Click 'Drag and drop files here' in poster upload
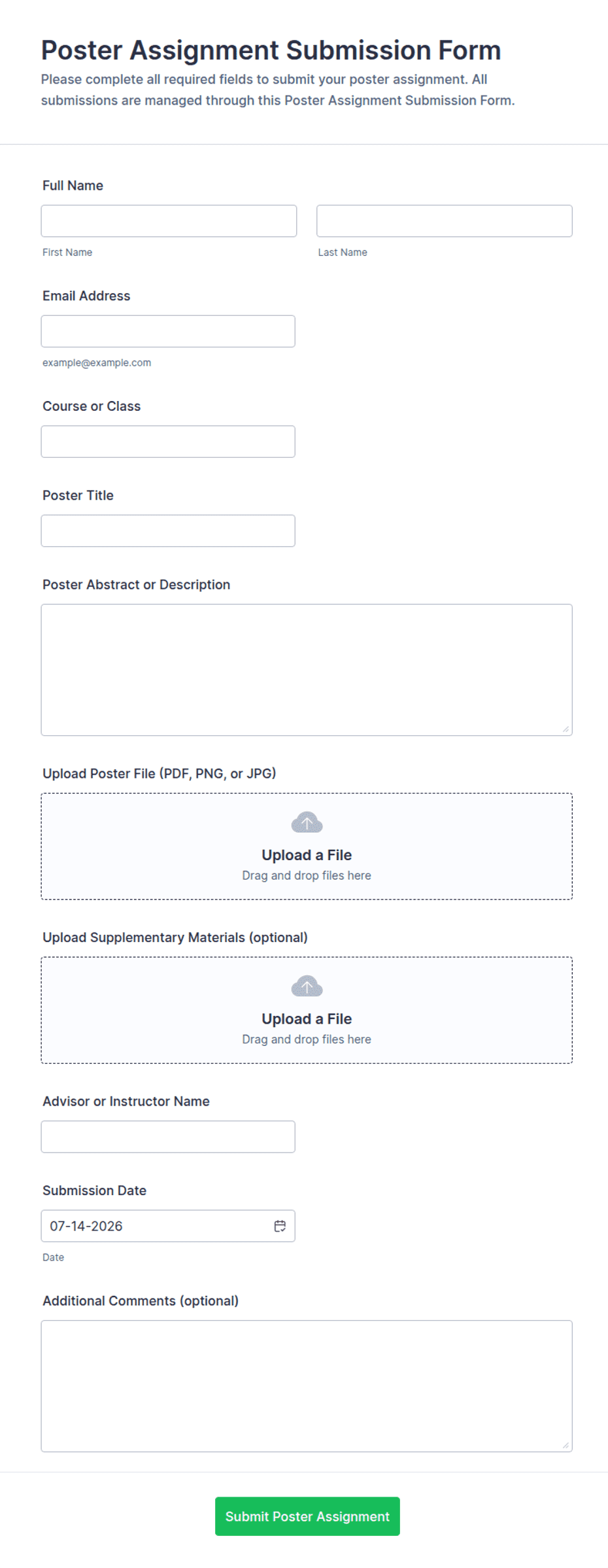The height and width of the screenshot is (1568, 608). (307, 875)
